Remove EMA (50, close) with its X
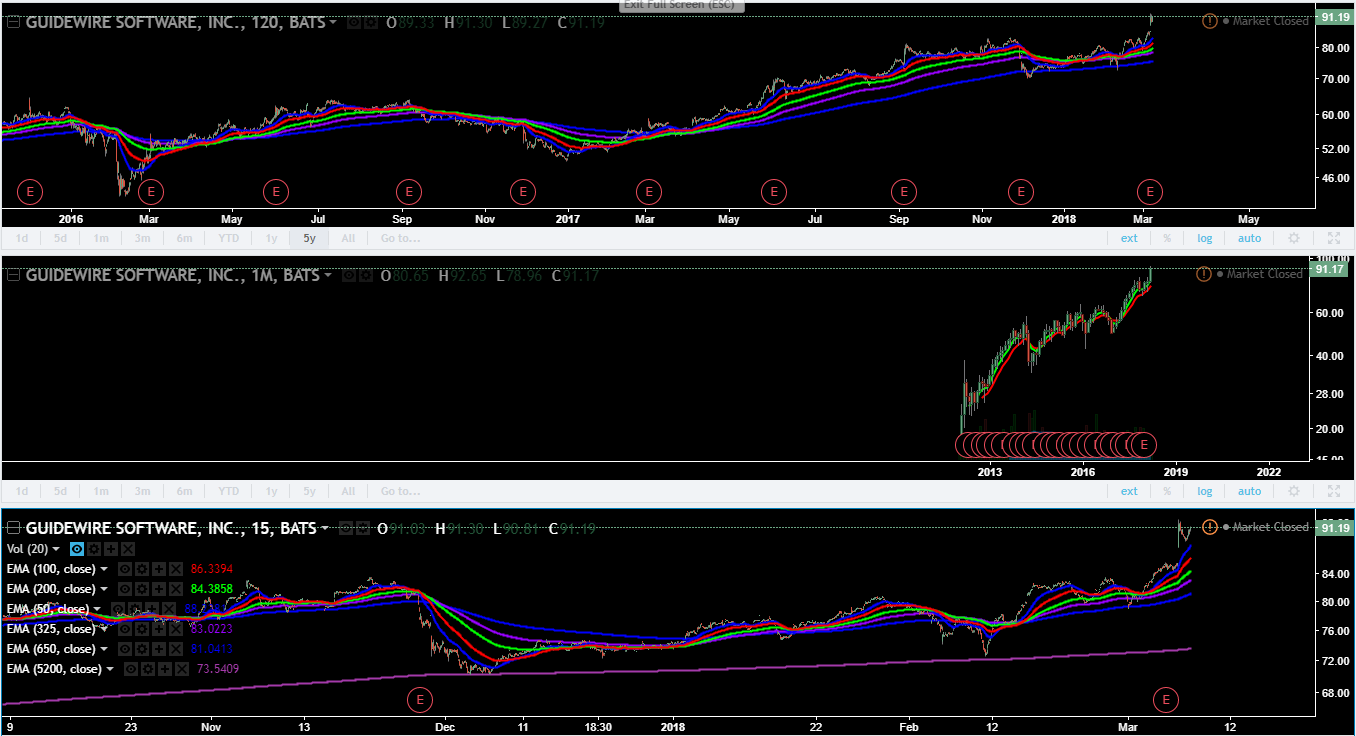Image resolution: width=1356 pixels, height=736 pixels. click(x=169, y=609)
